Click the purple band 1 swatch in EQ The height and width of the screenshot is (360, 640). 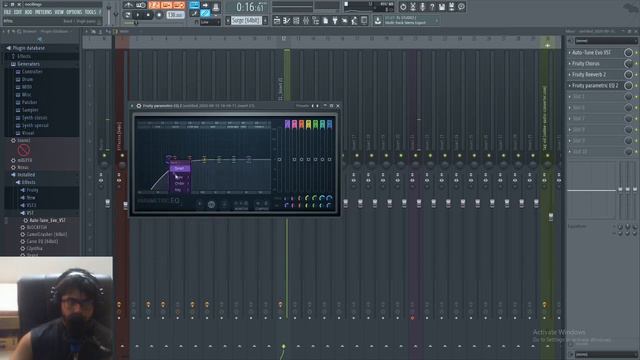coord(287,124)
